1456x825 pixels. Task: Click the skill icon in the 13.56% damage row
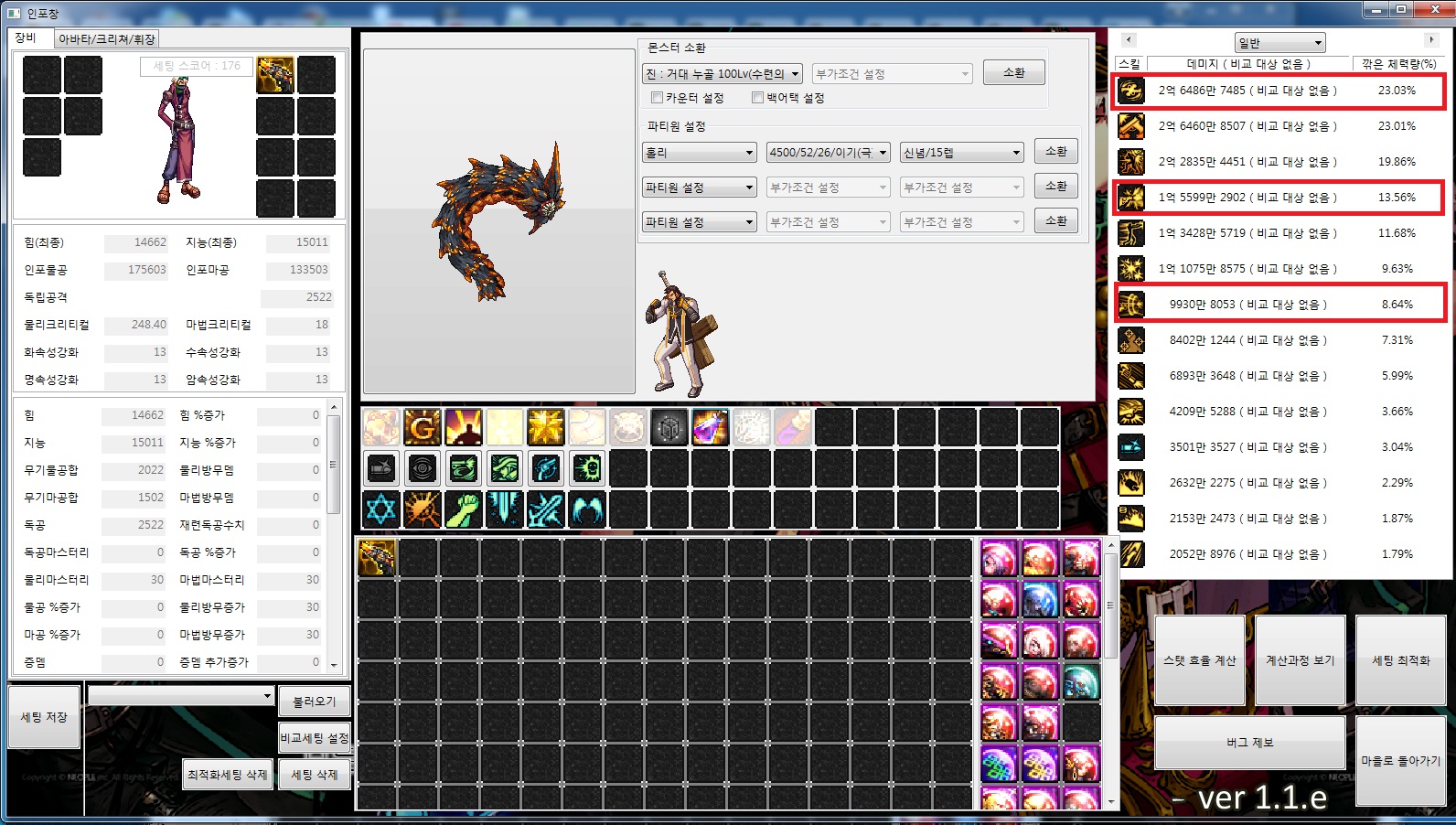point(1131,198)
